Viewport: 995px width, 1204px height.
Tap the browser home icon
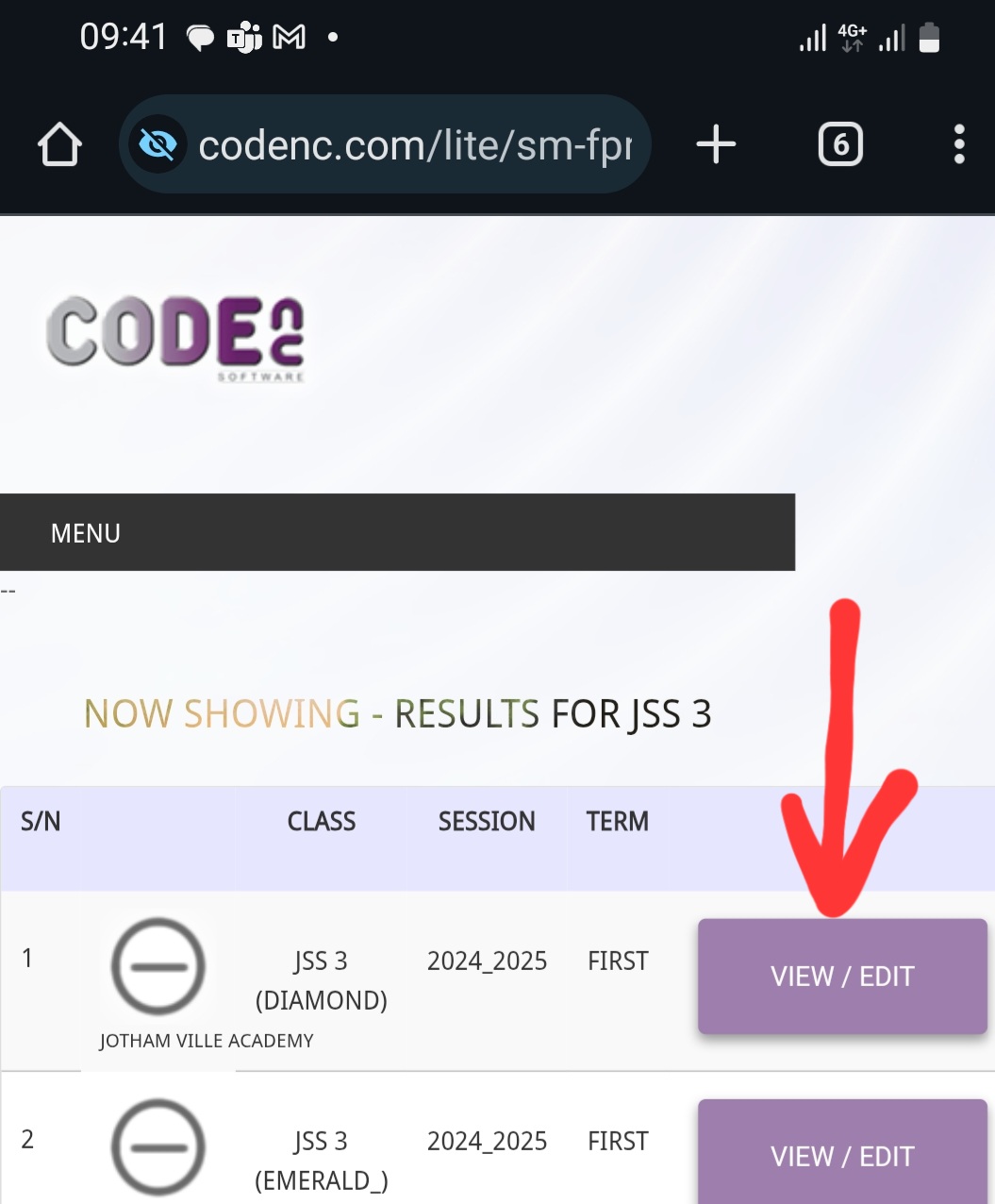click(x=59, y=145)
